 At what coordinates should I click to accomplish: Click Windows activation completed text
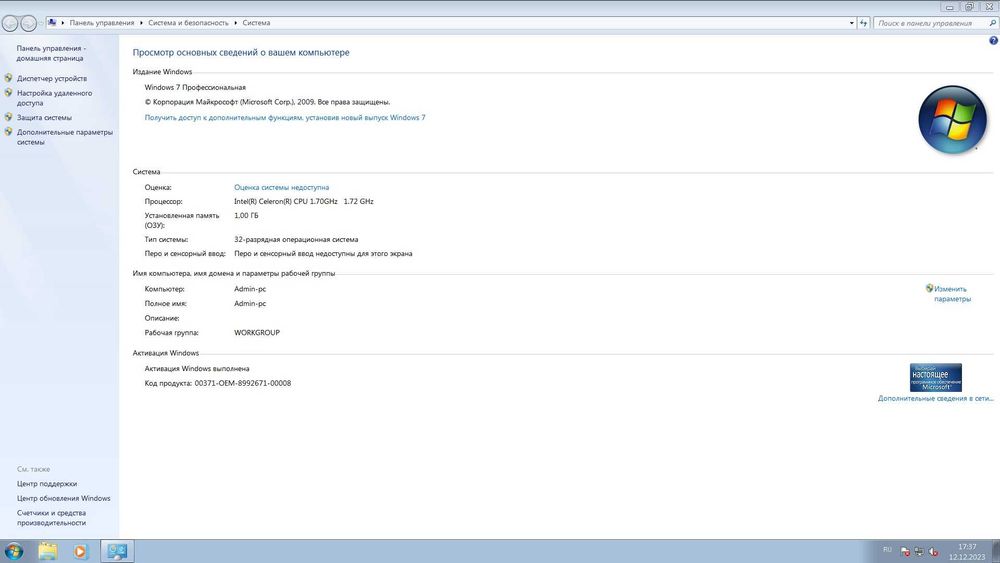(196, 369)
